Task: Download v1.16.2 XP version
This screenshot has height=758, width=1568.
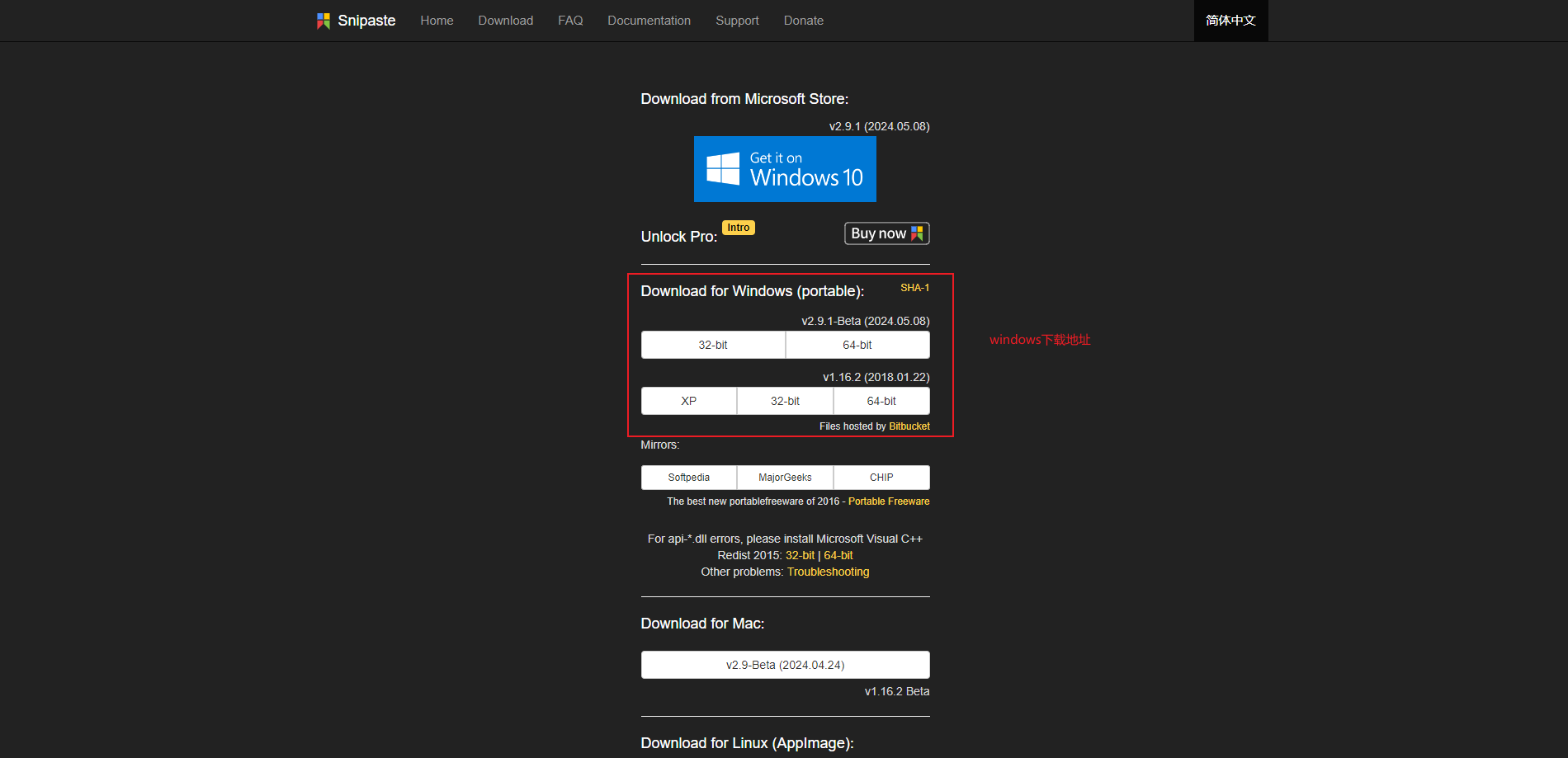Action: tap(689, 401)
